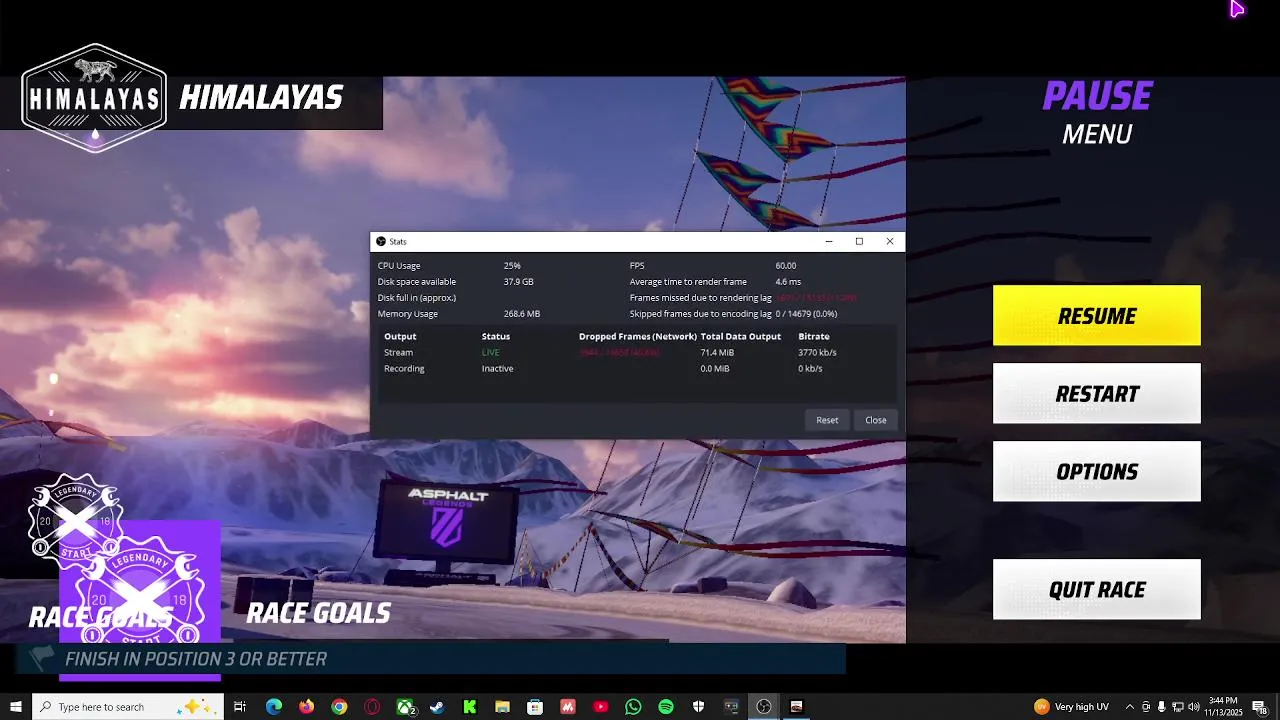Click the 'CPU Usage' label
Viewport: 1280px width, 720px height.
[x=399, y=266]
